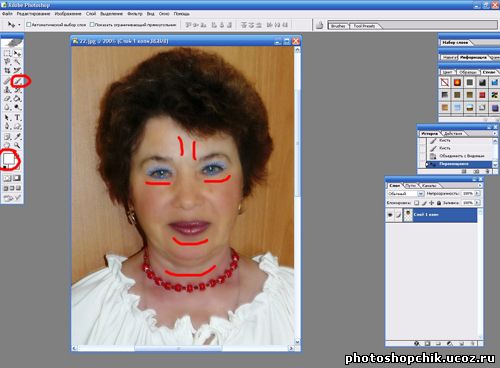Switch to the Пути tab
The image size is (500, 368).
(411, 185)
